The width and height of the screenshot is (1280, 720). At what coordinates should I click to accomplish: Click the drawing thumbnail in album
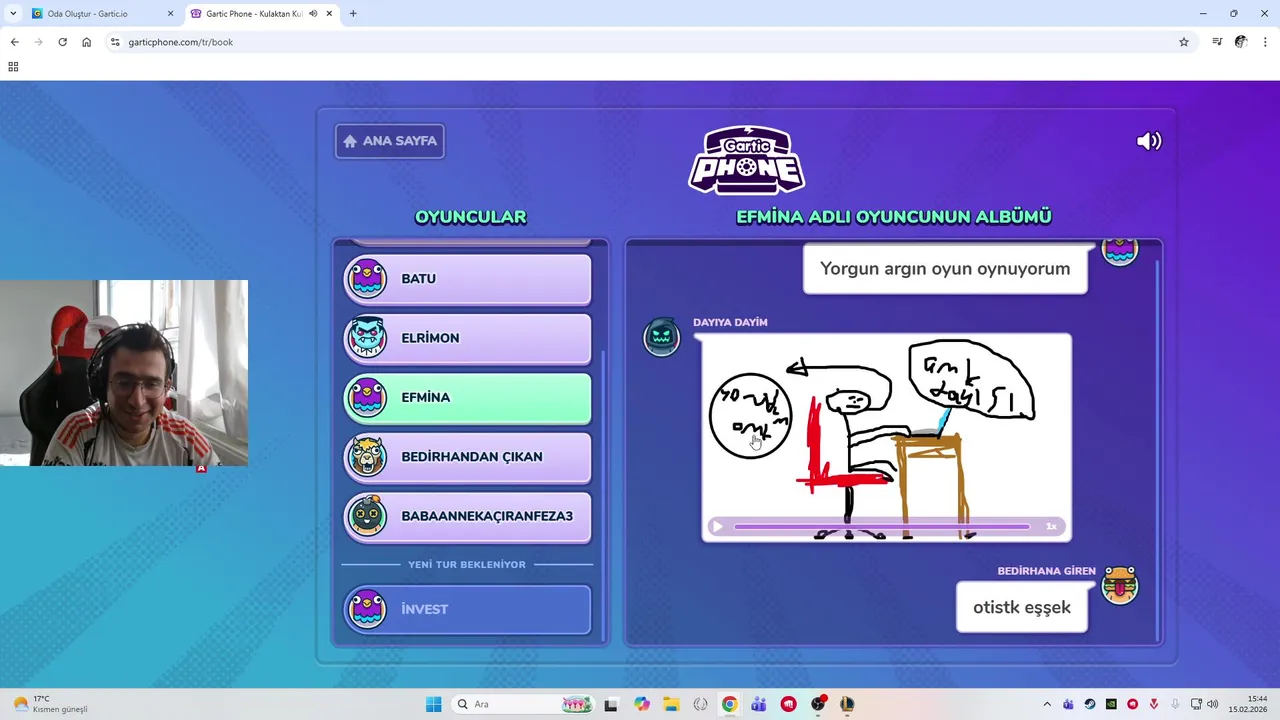point(886,438)
